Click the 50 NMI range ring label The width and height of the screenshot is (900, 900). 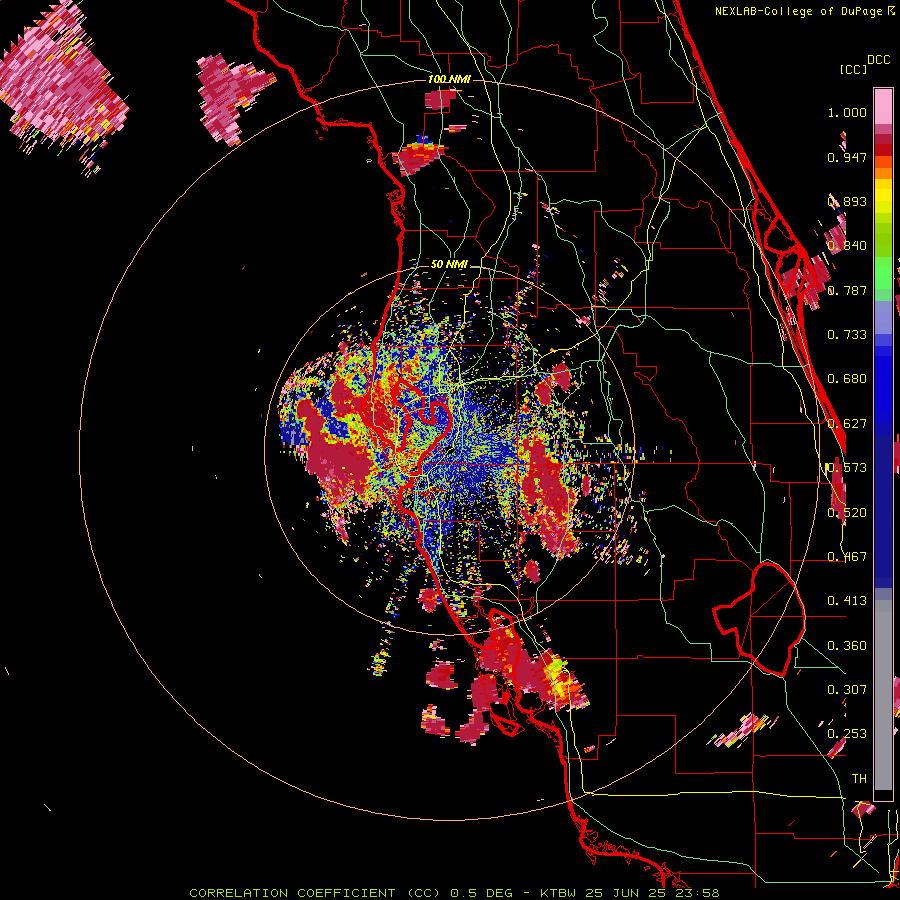point(449,265)
